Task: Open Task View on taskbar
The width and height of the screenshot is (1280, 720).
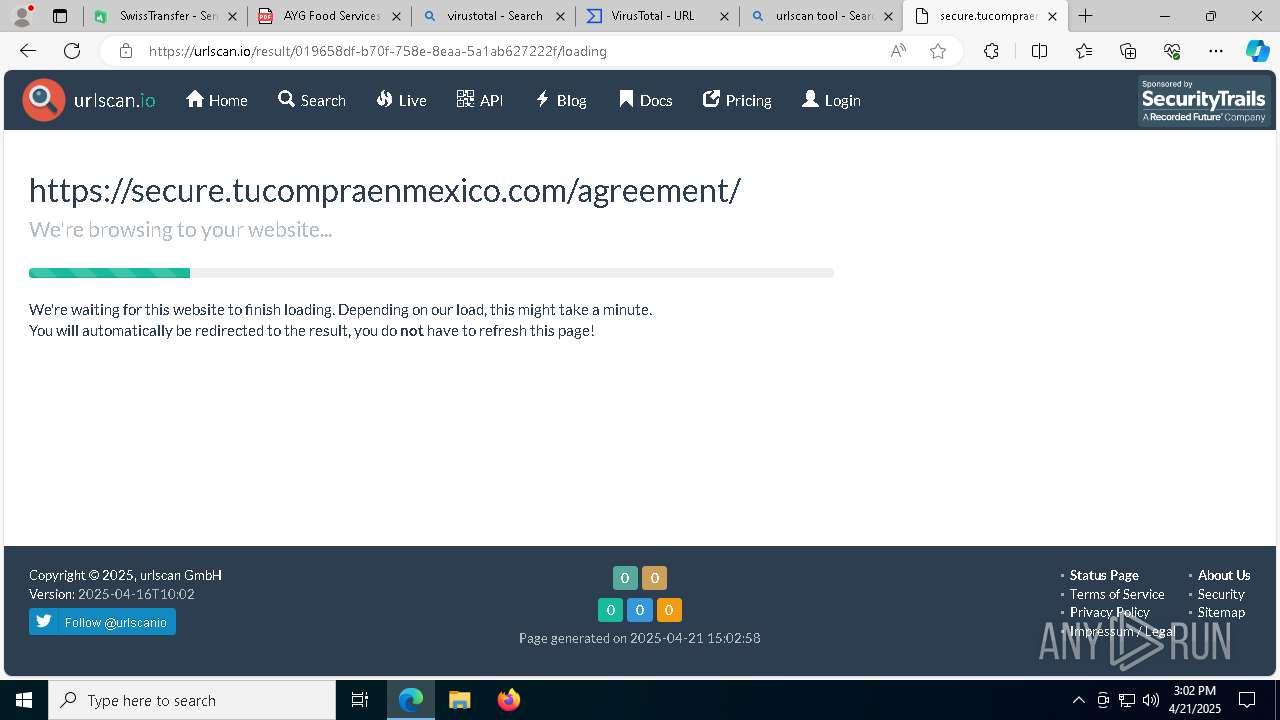Action: (360, 700)
